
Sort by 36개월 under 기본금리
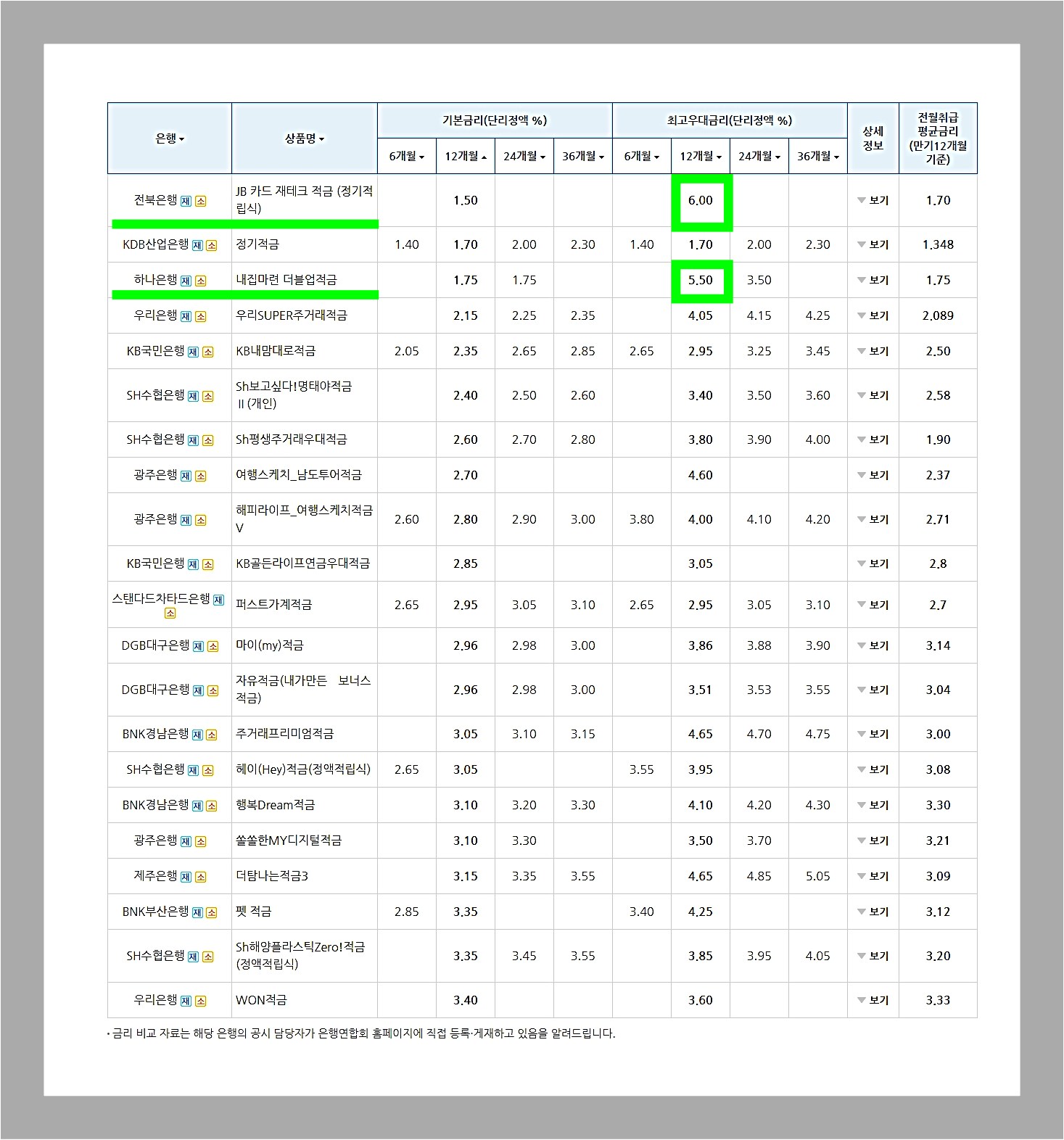pos(583,157)
